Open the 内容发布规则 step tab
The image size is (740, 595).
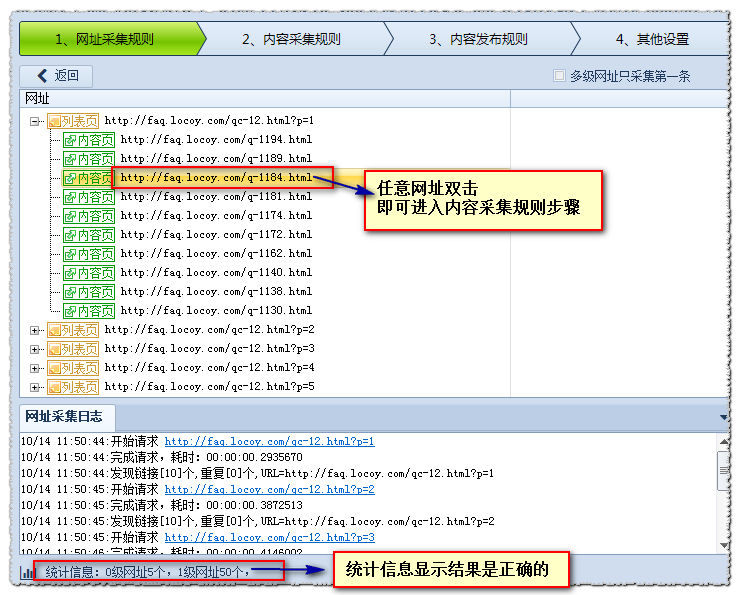click(x=478, y=40)
